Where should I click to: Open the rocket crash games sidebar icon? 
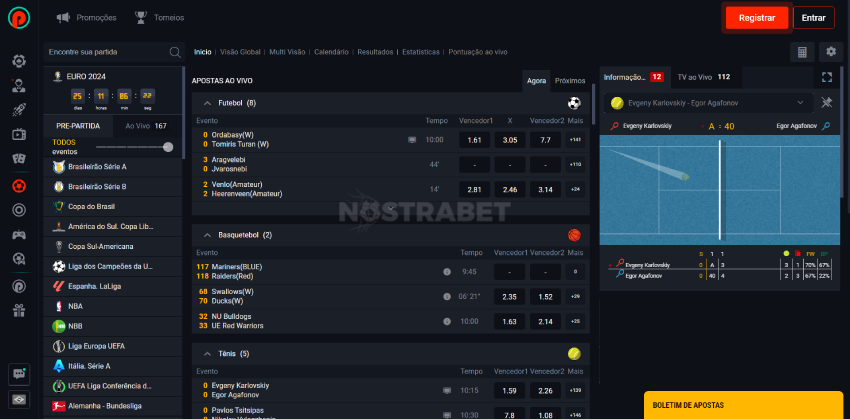pos(19,110)
